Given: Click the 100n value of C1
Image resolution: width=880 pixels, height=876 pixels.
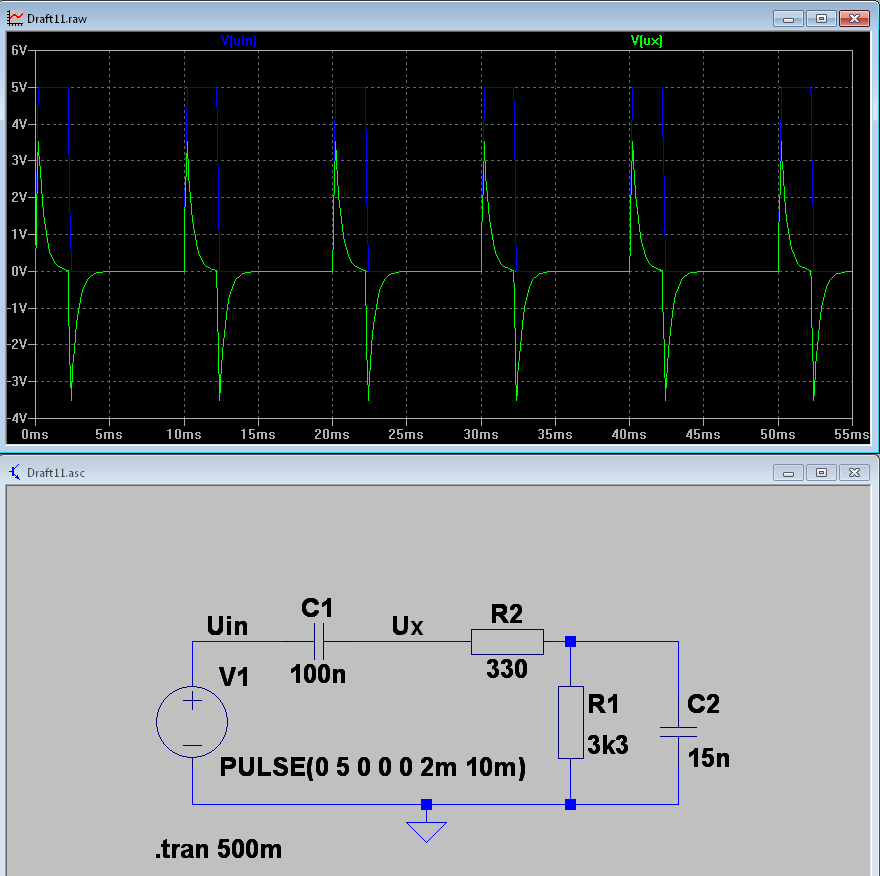Looking at the screenshot, I should click(x=318, y=673).
